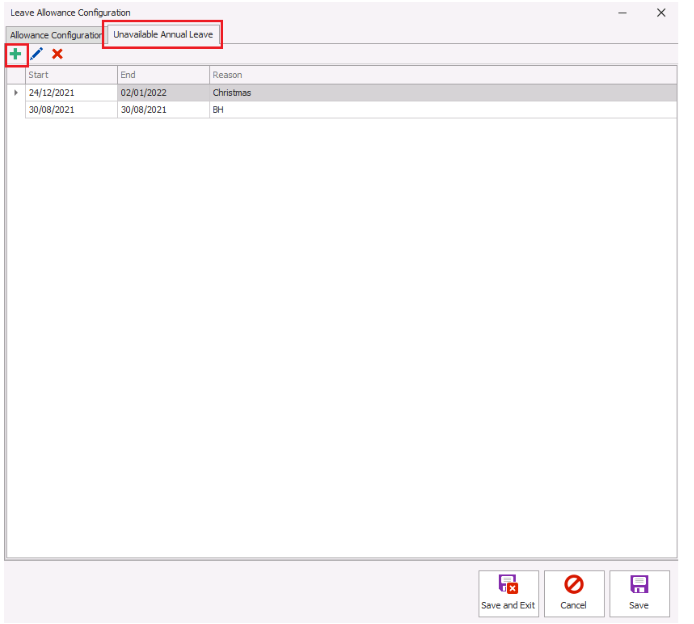The height and width of the screenshot is (624, 694).
Task: Sort by the Start column header
Action: [x=70, y=75]
